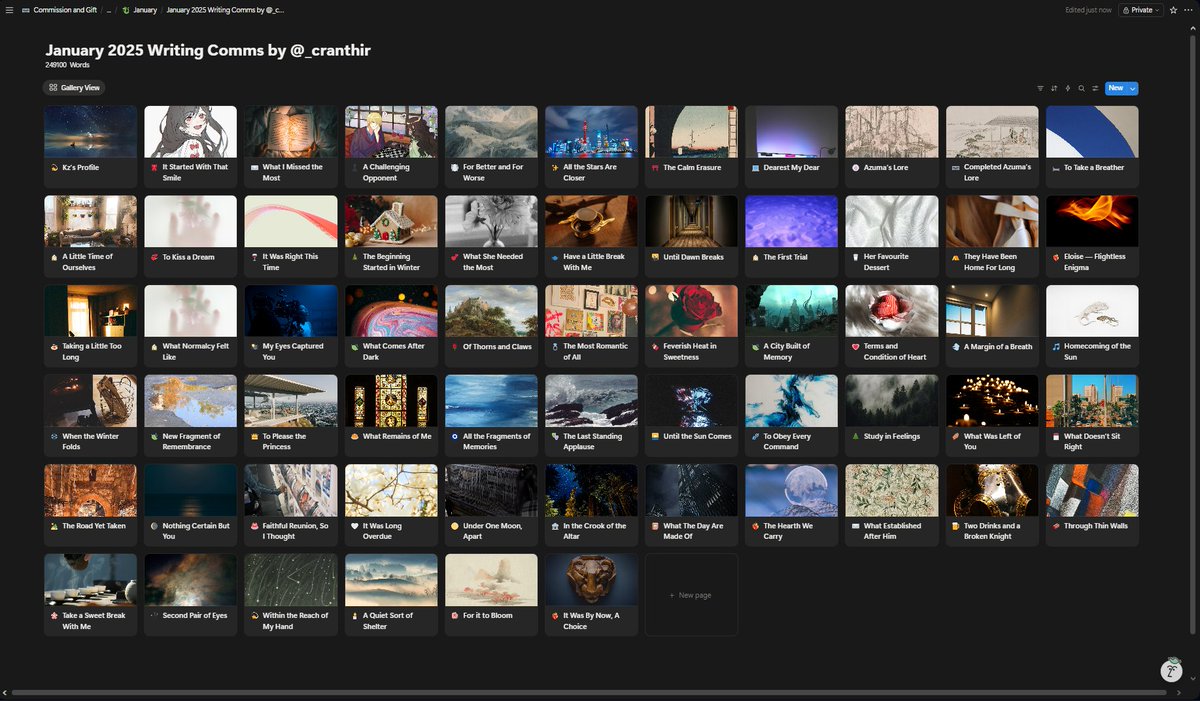
Task: Open the three-dot page options menu
Action: pos(1189,10)
